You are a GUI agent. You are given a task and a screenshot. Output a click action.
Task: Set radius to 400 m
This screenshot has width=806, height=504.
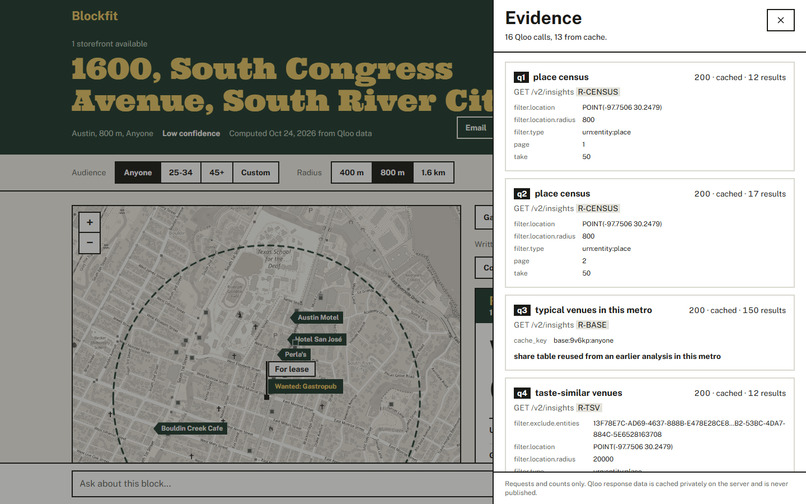coord(352,173)
